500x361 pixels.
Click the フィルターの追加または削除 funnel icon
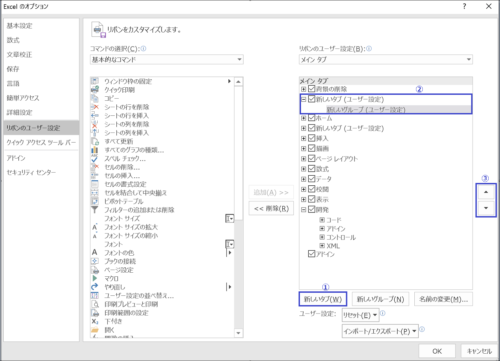click(95, 210)
